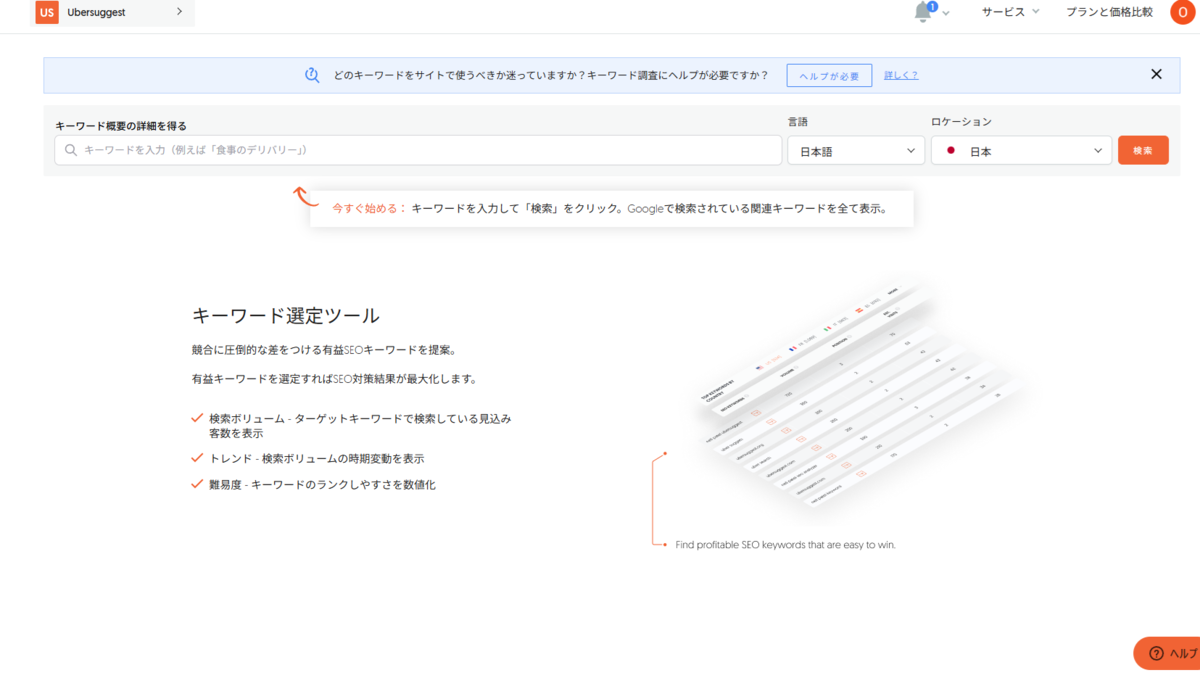Open プランと価格比較 page

point(1109,12)
